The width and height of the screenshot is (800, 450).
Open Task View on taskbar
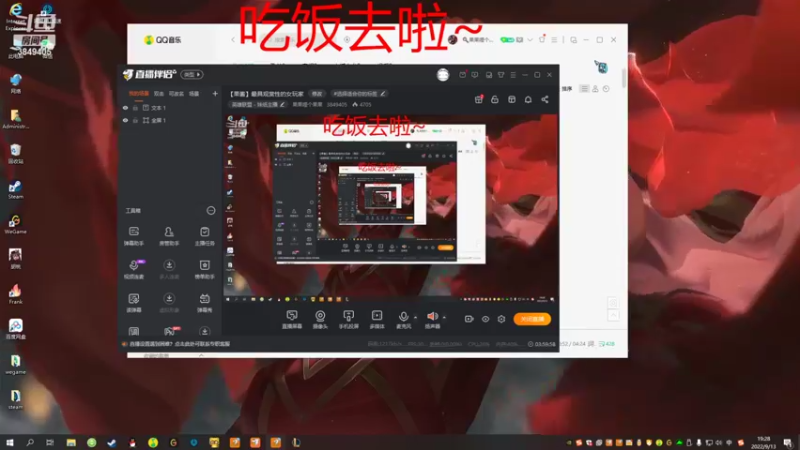click(49, 442)
